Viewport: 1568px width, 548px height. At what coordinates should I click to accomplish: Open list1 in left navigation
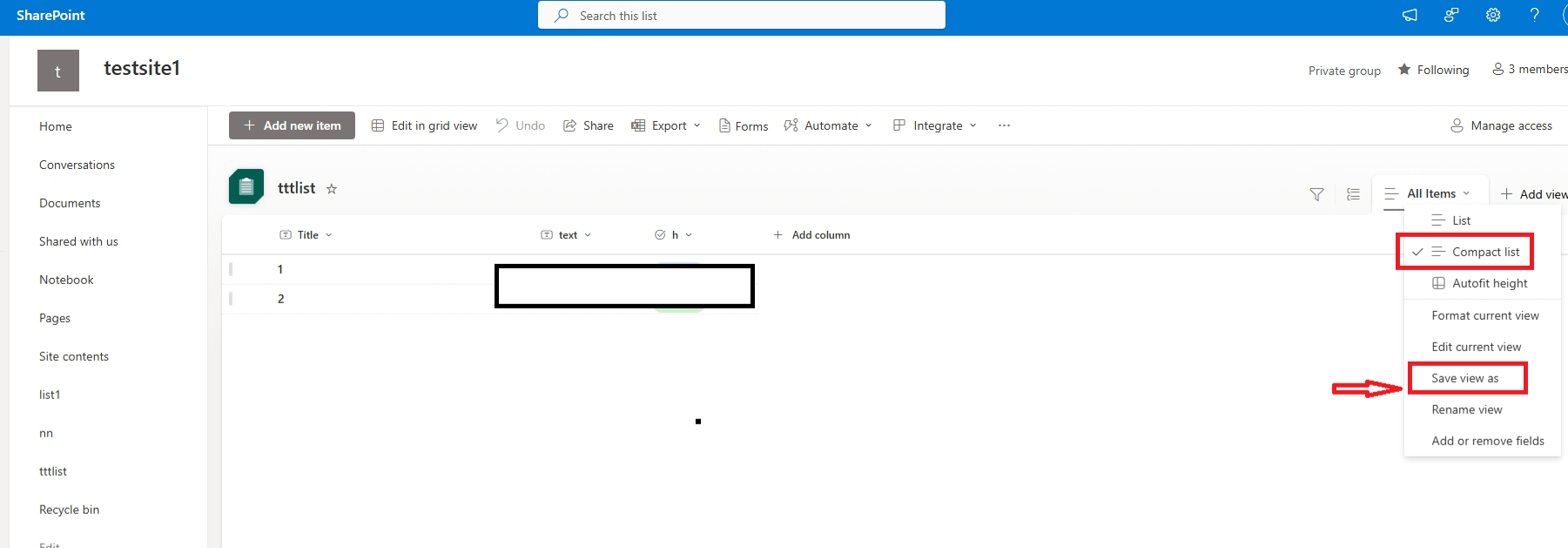[50, 395]
